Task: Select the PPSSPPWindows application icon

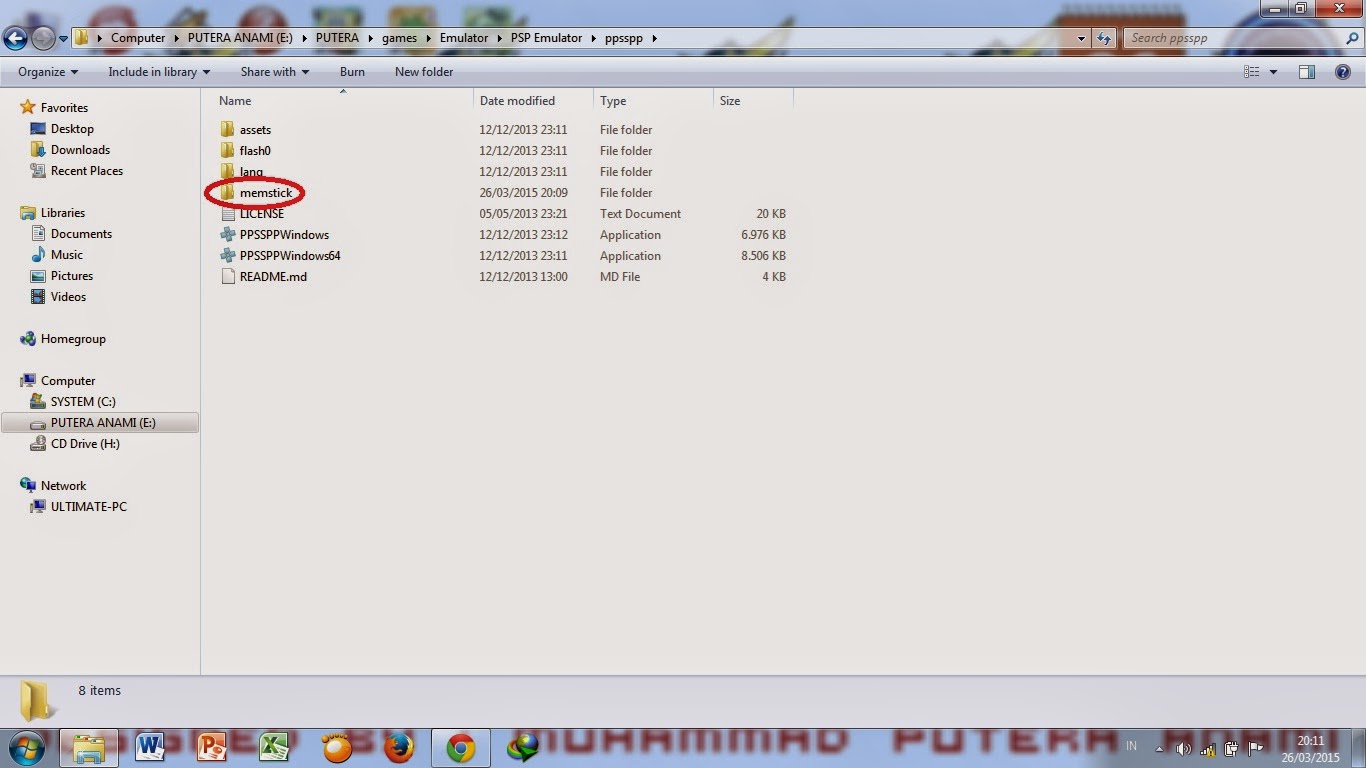Action: 227,235
